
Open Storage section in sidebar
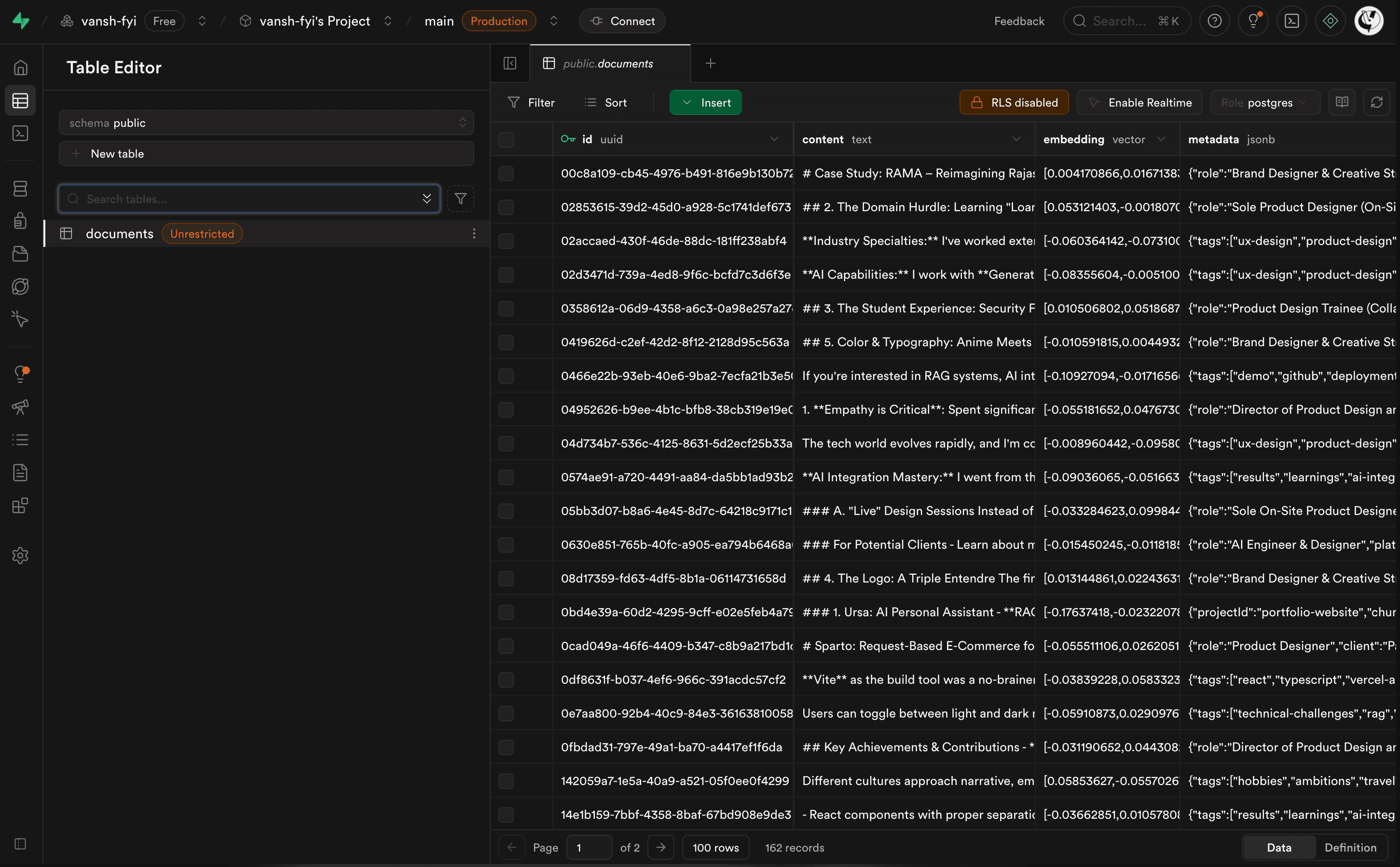click(x=20, y=254)
